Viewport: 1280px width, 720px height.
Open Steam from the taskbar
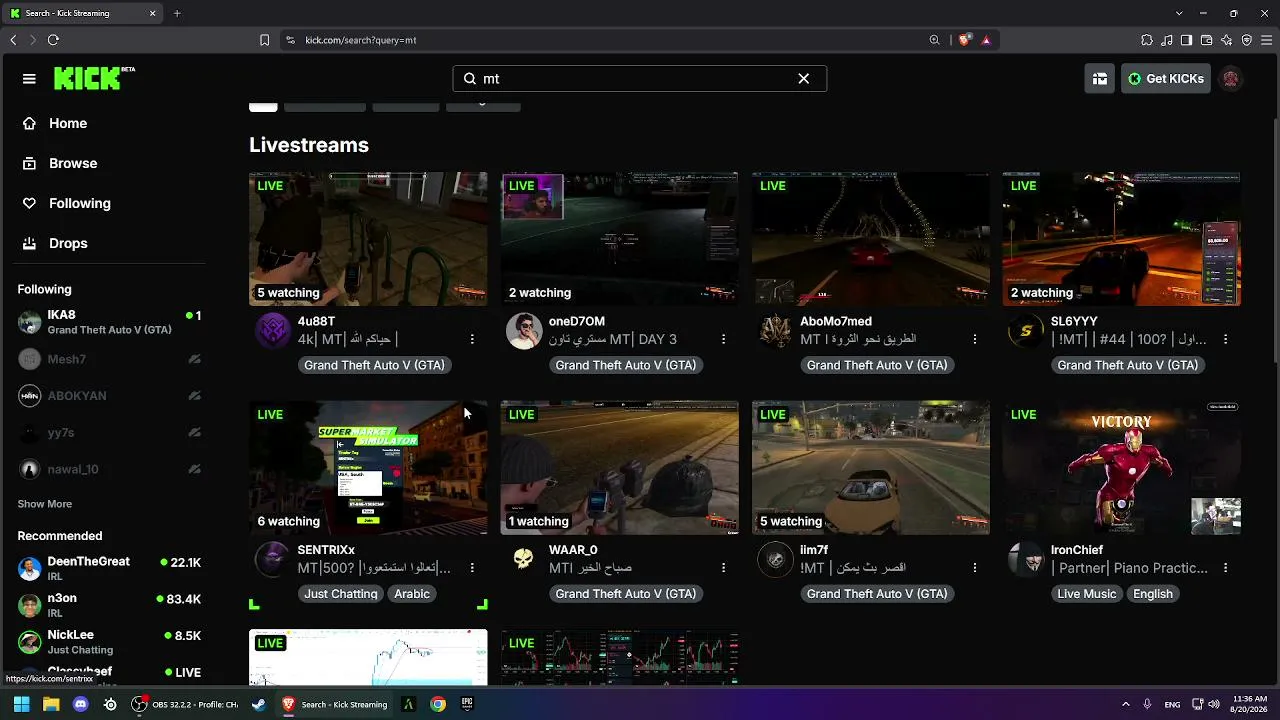258,704
